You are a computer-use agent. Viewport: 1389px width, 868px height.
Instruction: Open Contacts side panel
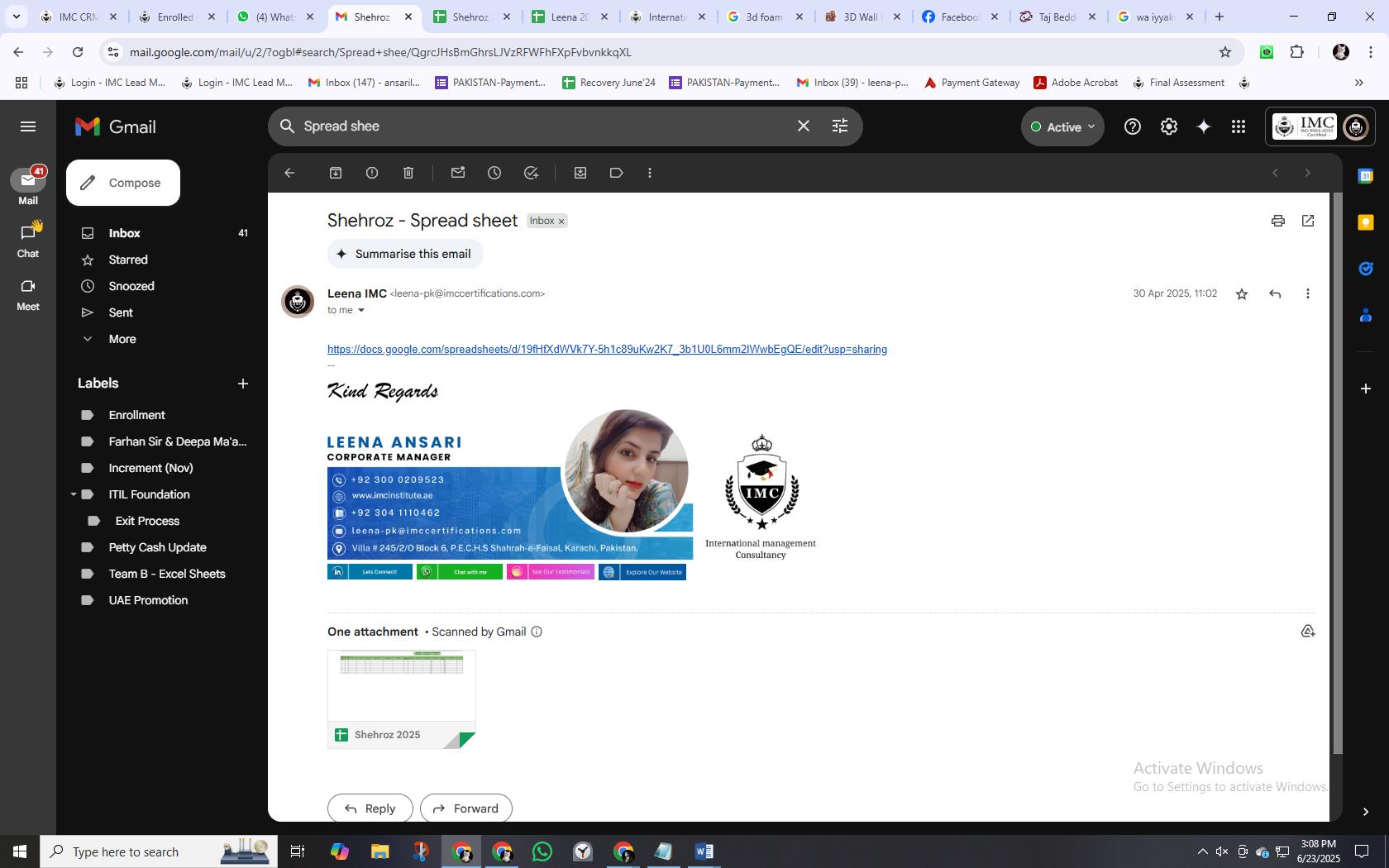(x=1366, y=315)
